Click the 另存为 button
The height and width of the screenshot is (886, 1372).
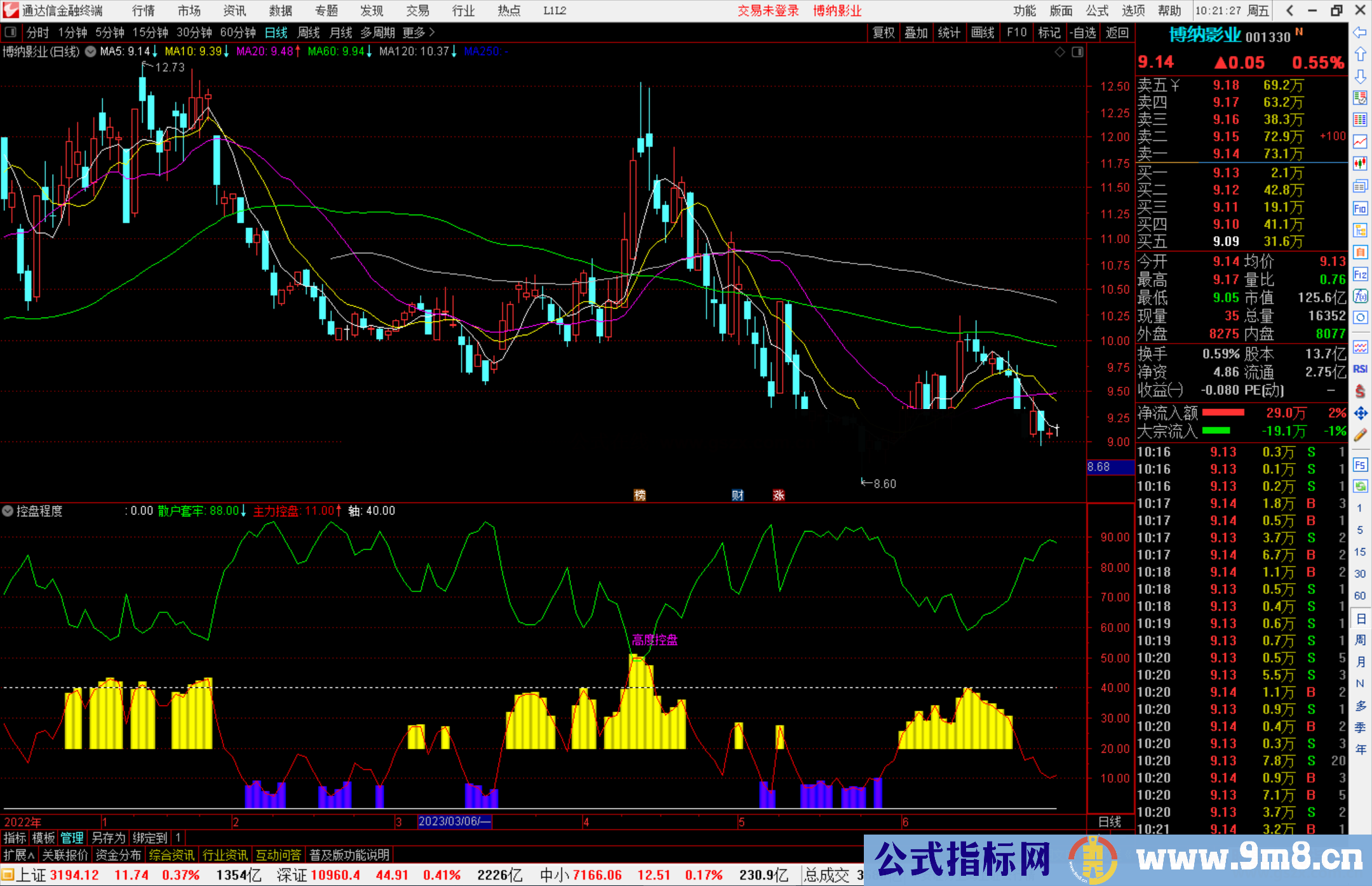(x=109, y=838)
